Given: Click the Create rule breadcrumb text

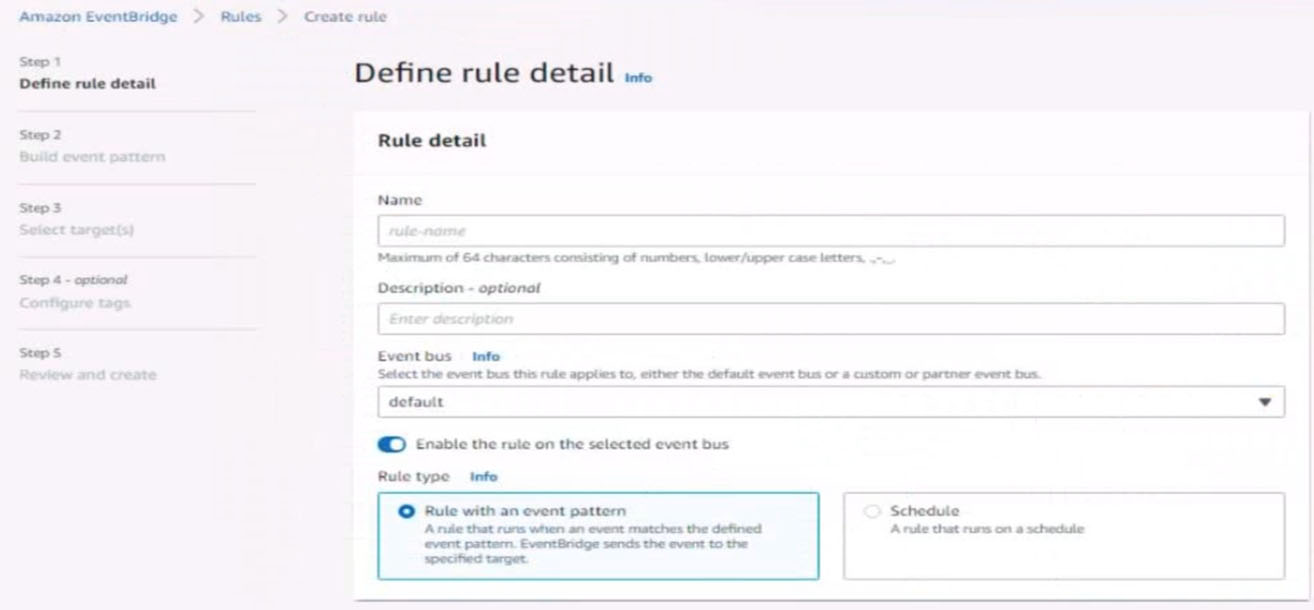Looking at the screenshot, I should click(345, 17).
